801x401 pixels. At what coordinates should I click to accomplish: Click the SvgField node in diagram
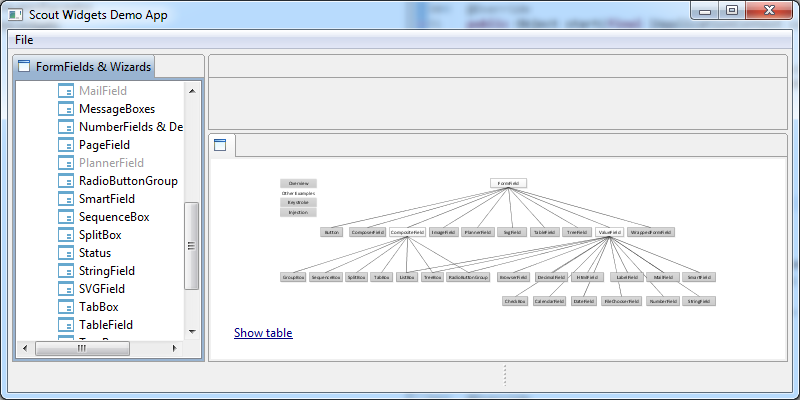coord(512,232)
